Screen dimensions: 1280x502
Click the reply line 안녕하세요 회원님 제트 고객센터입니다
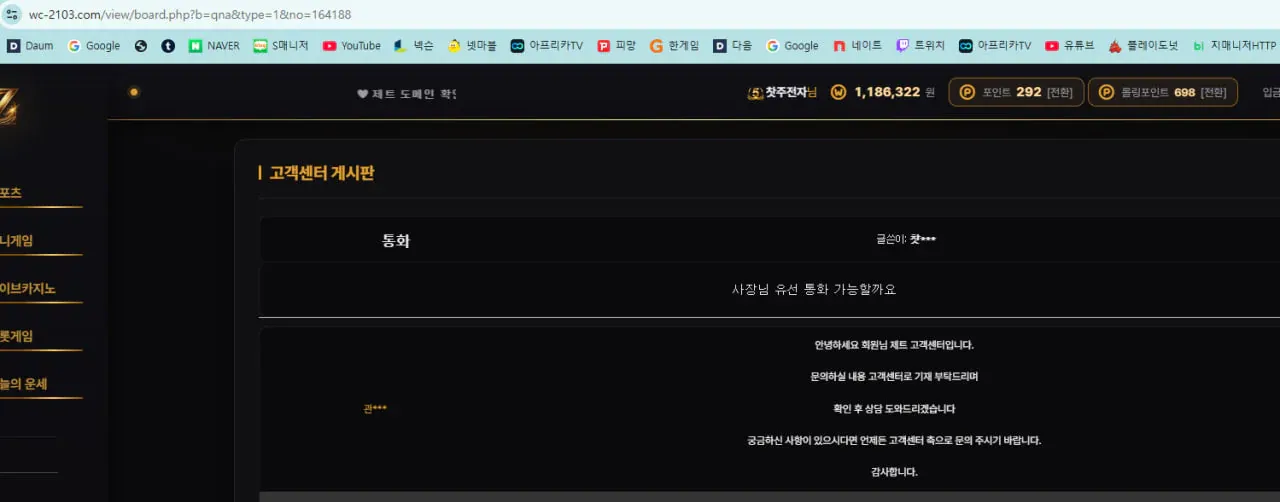(x=894, y=345)
